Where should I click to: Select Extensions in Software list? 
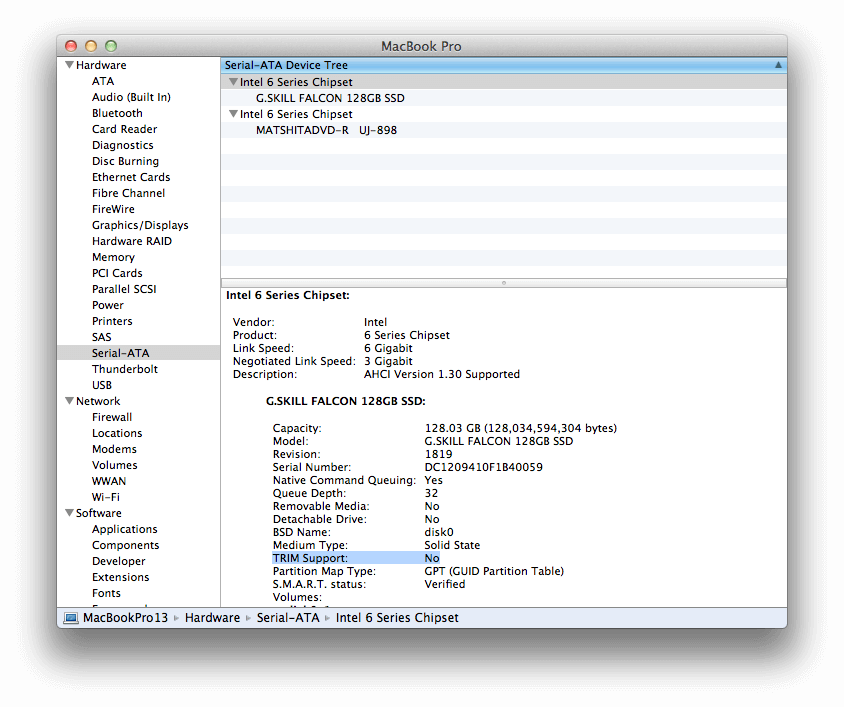pos(120,577)
